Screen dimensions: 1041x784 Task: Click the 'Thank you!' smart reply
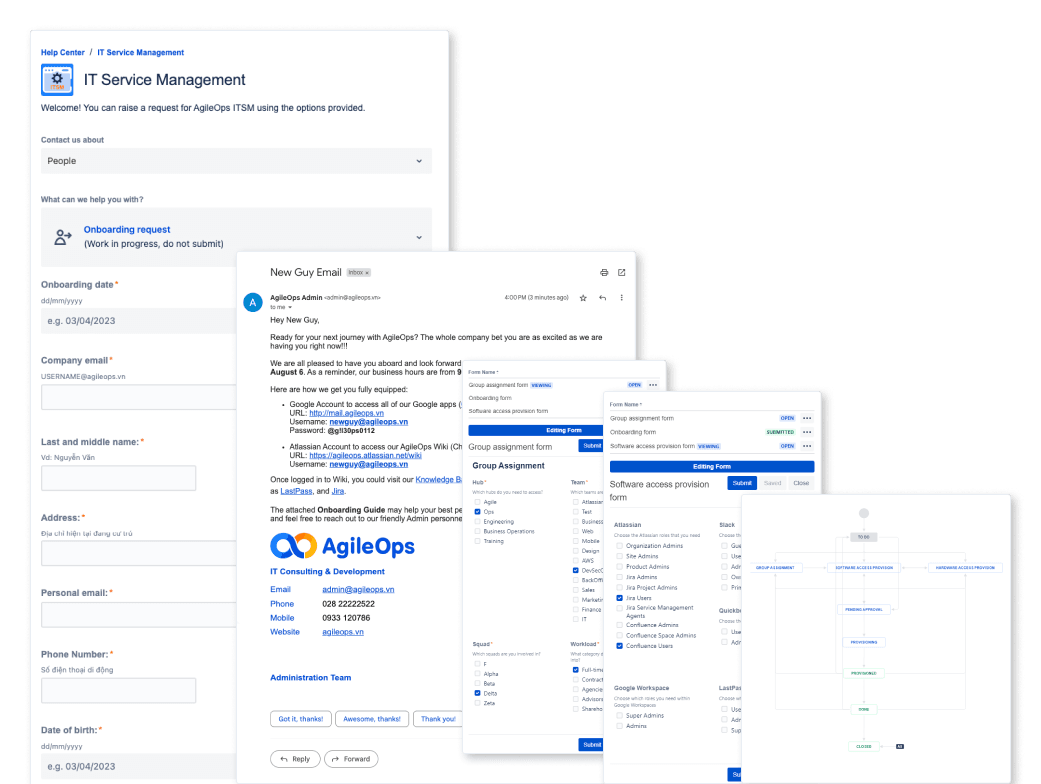tap(438, 719)
